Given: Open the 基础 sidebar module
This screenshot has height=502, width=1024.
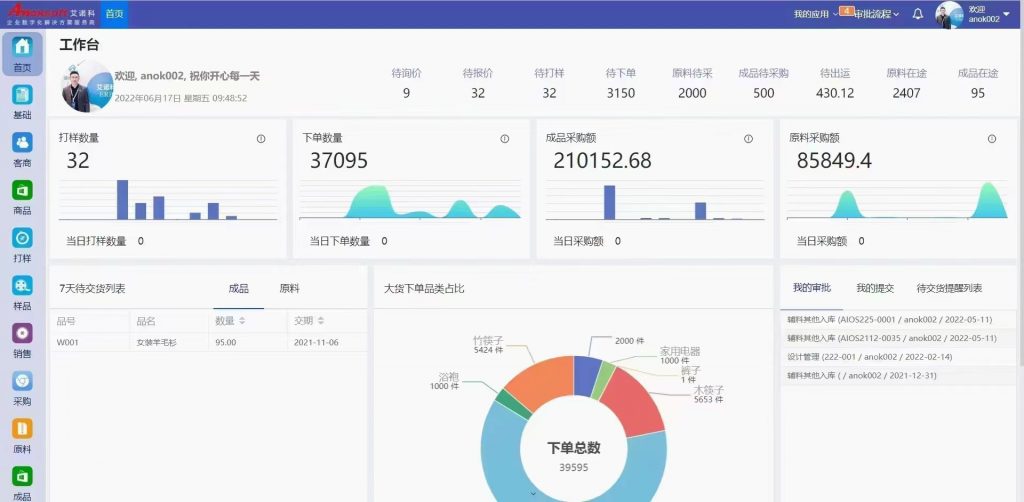Looking at the screenshot, I should click(22, 100).
